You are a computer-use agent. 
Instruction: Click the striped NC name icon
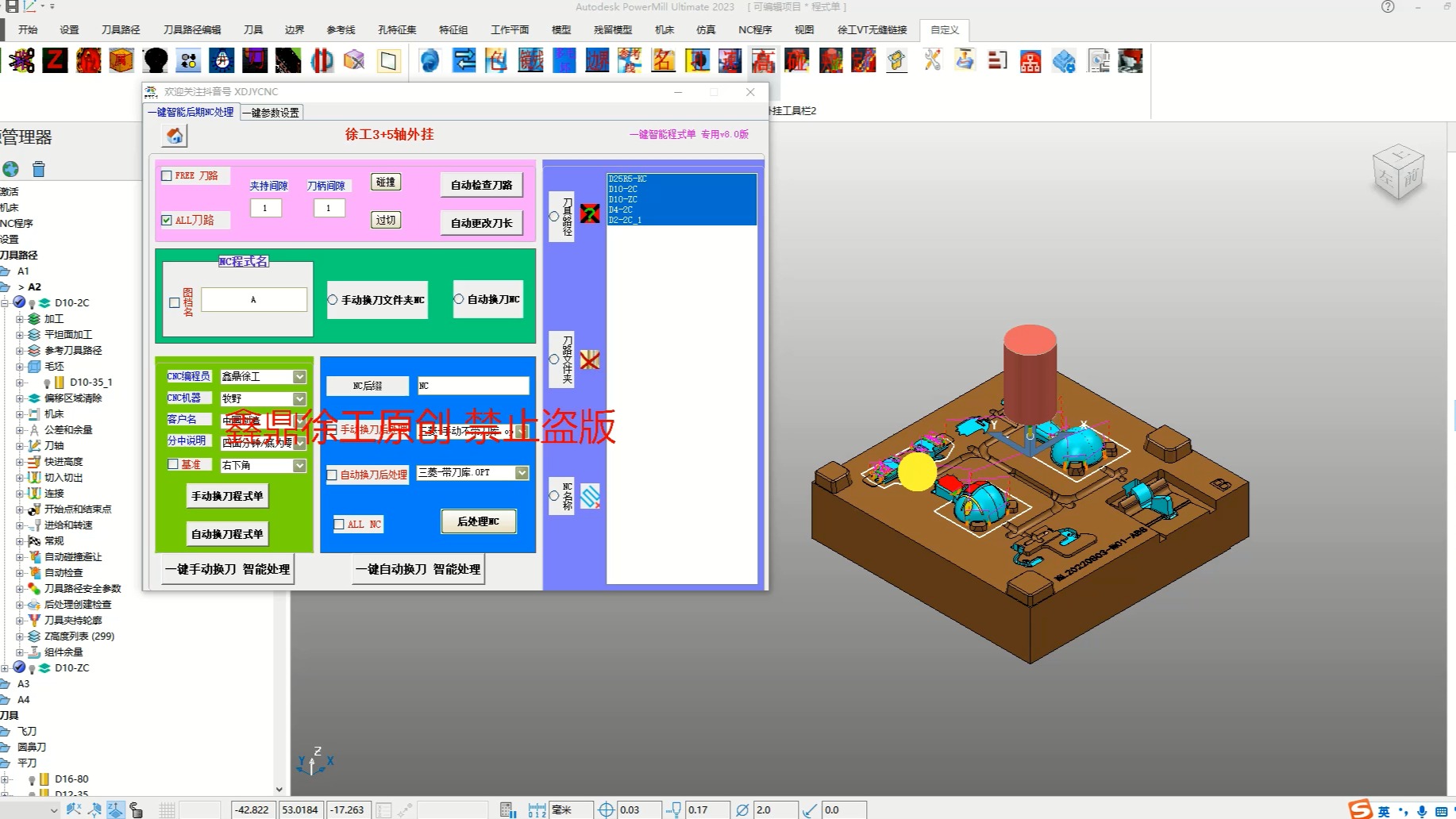[590, 496]
